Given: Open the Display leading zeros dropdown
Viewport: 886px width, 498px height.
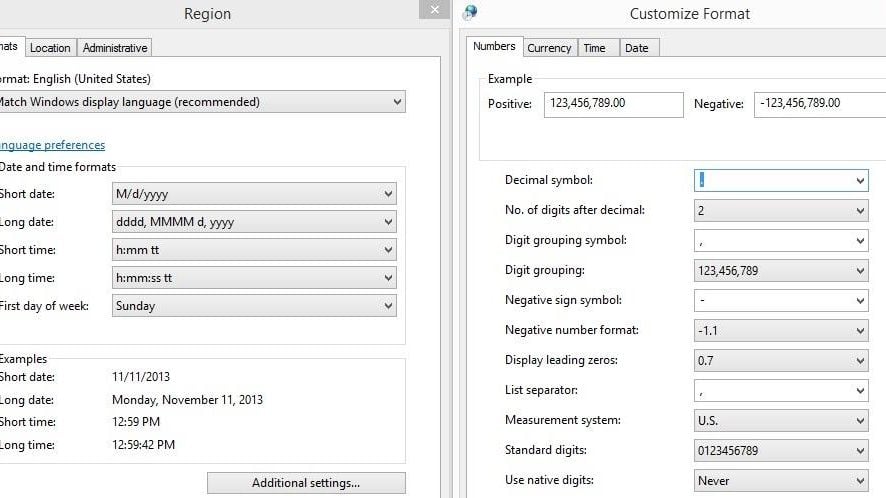Looking at the screenshot, I should tap(780, 360).
